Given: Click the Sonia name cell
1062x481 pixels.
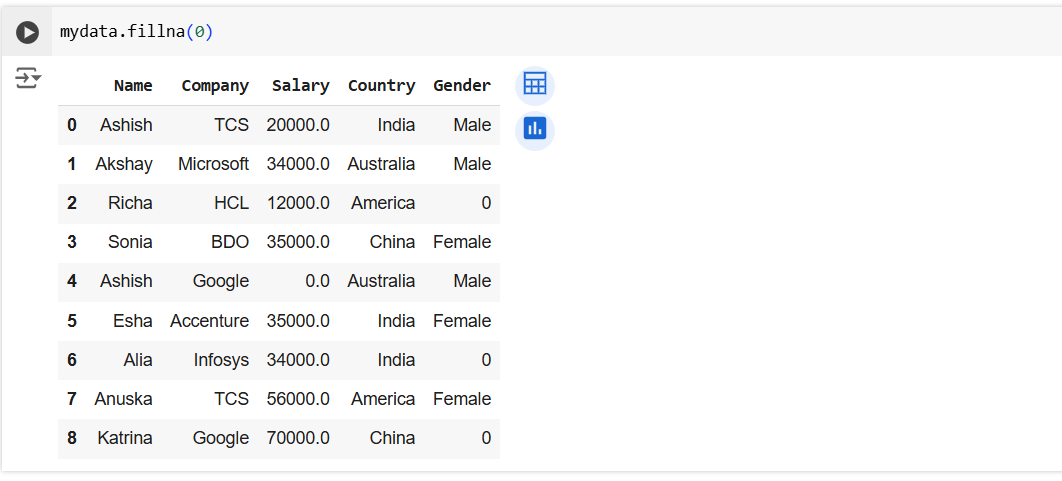Looking at the screenshot, I should 130,242.
